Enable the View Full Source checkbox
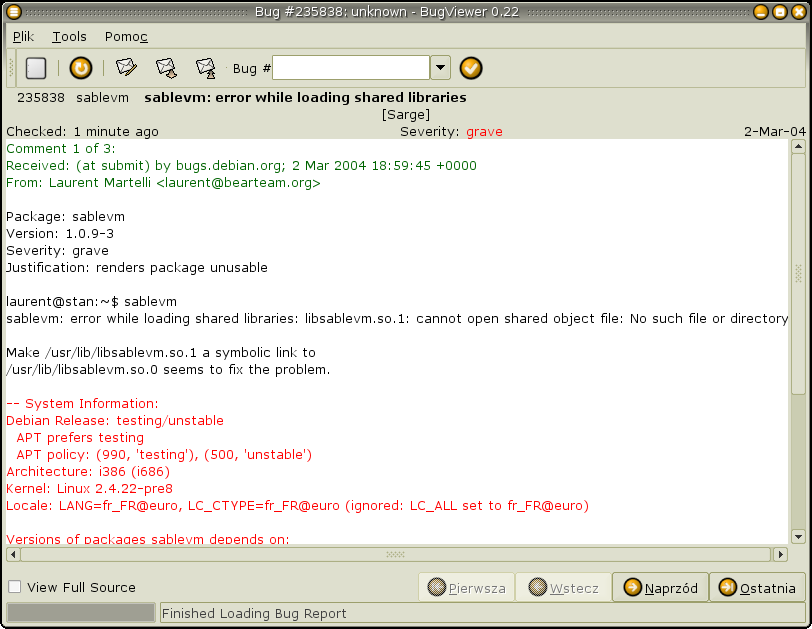This screenshot has width=812, height=629. (14, 587)
